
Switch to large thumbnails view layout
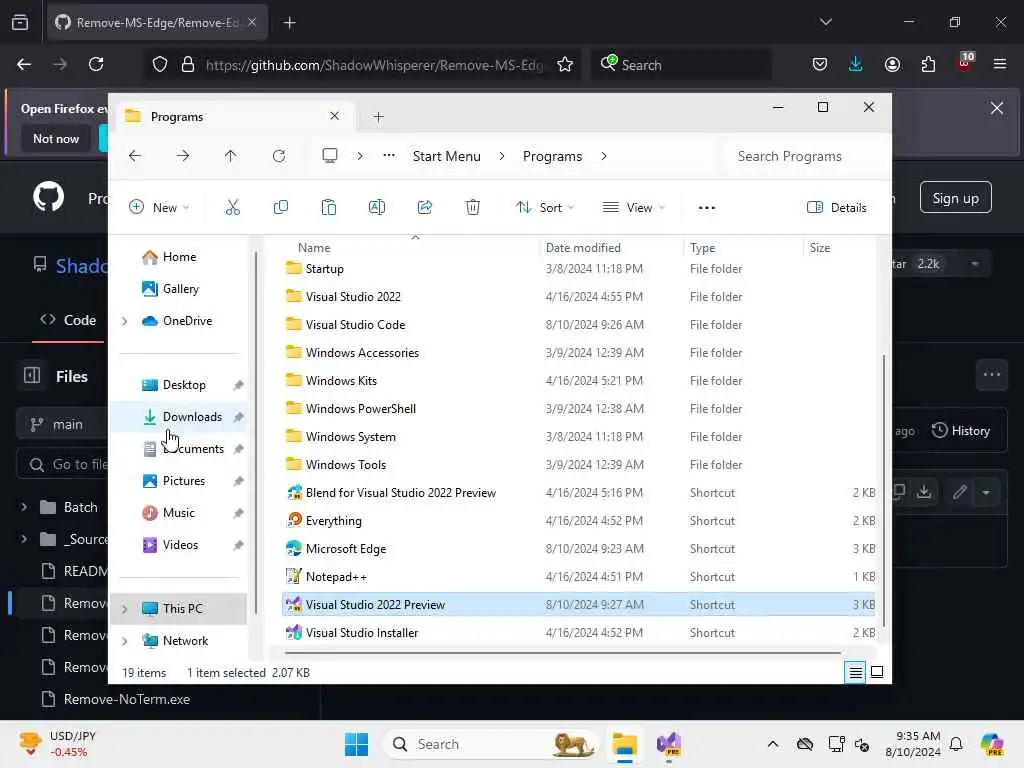pos(877,672)
